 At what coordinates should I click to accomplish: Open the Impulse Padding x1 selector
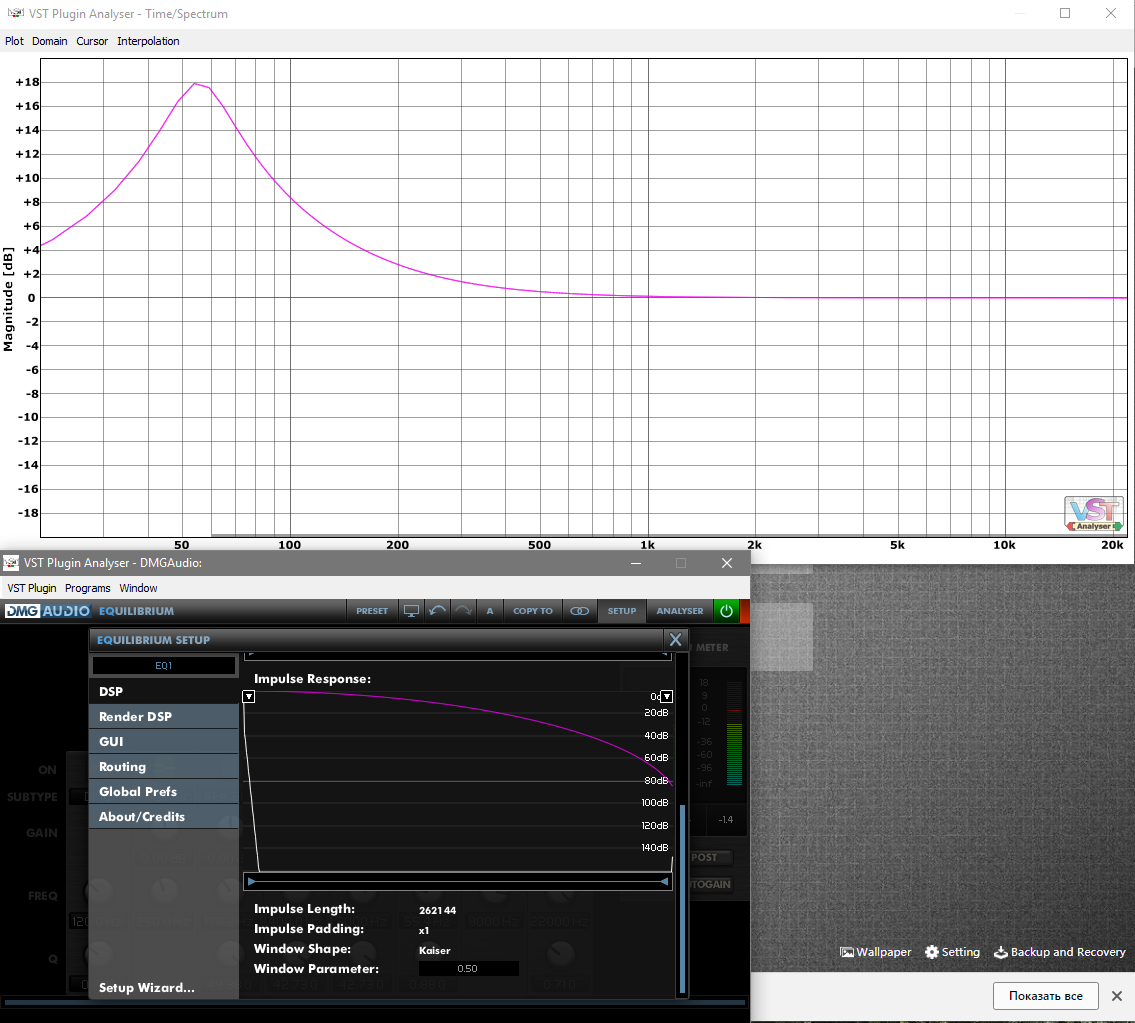[x=424, y=930]
